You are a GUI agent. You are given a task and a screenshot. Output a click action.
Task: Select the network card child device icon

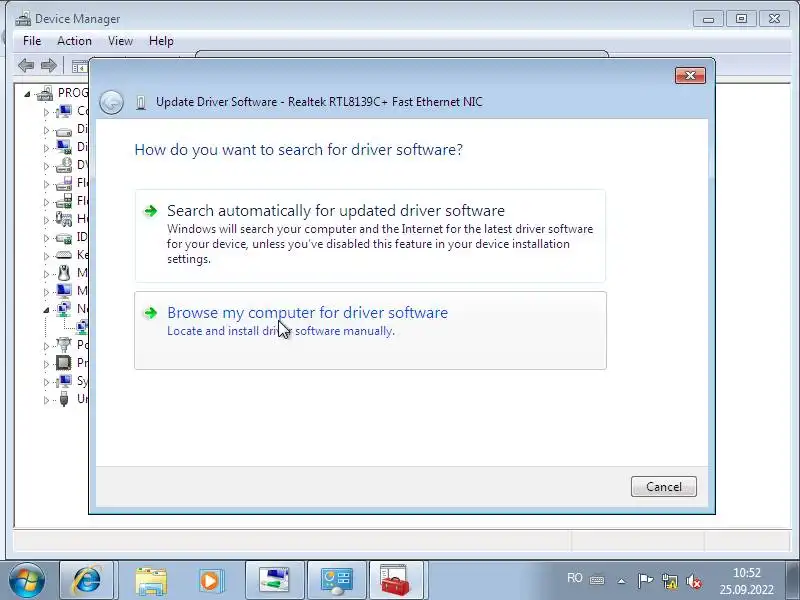click(x=82, y=327)
